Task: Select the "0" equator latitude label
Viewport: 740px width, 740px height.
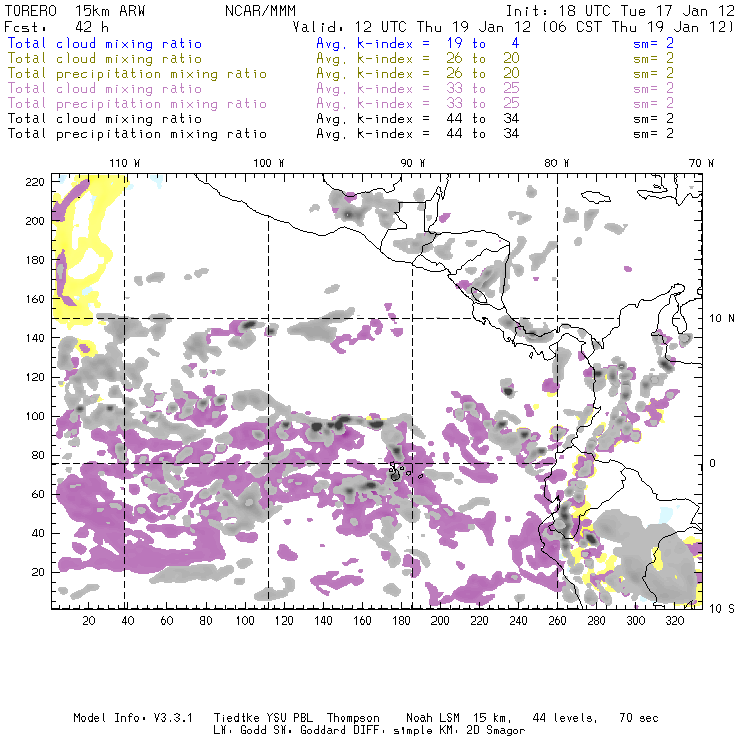Action: pyautogui.click(x=713, y=463)
